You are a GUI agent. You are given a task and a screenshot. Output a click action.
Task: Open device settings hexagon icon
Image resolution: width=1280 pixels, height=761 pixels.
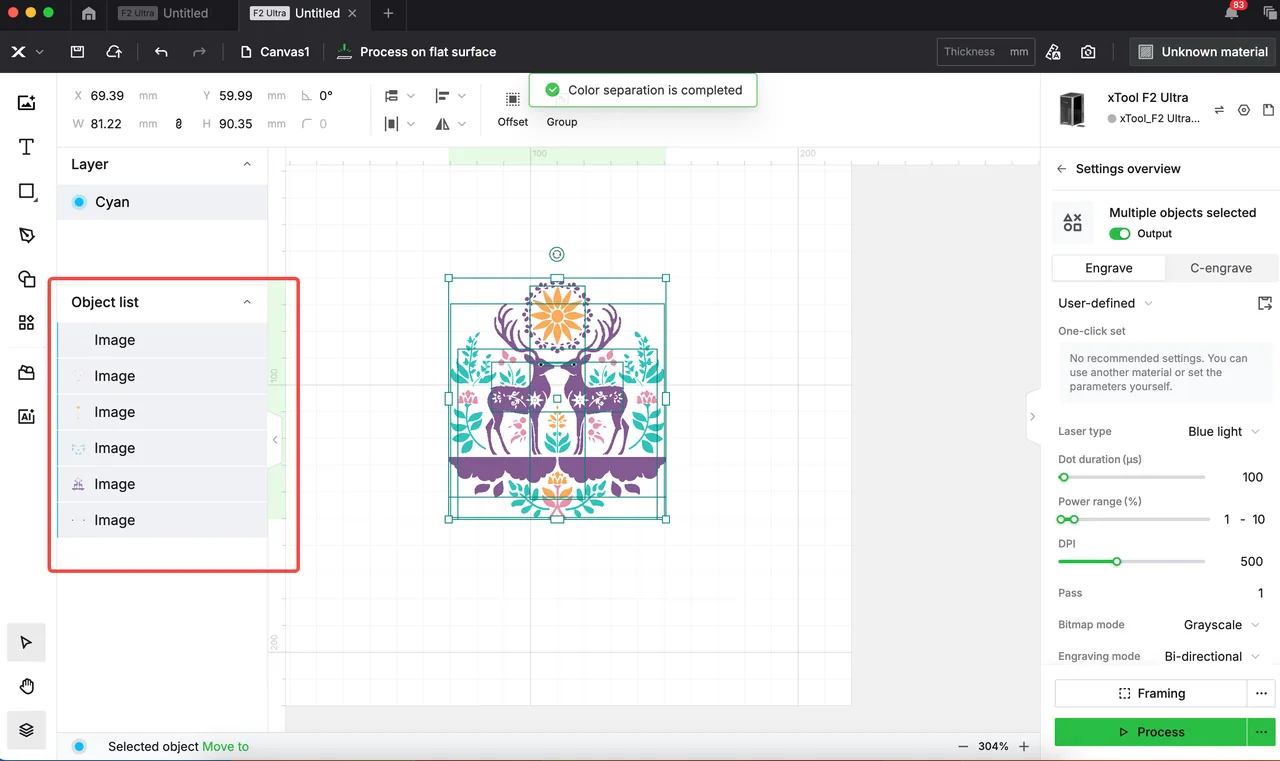(1244, 110)
